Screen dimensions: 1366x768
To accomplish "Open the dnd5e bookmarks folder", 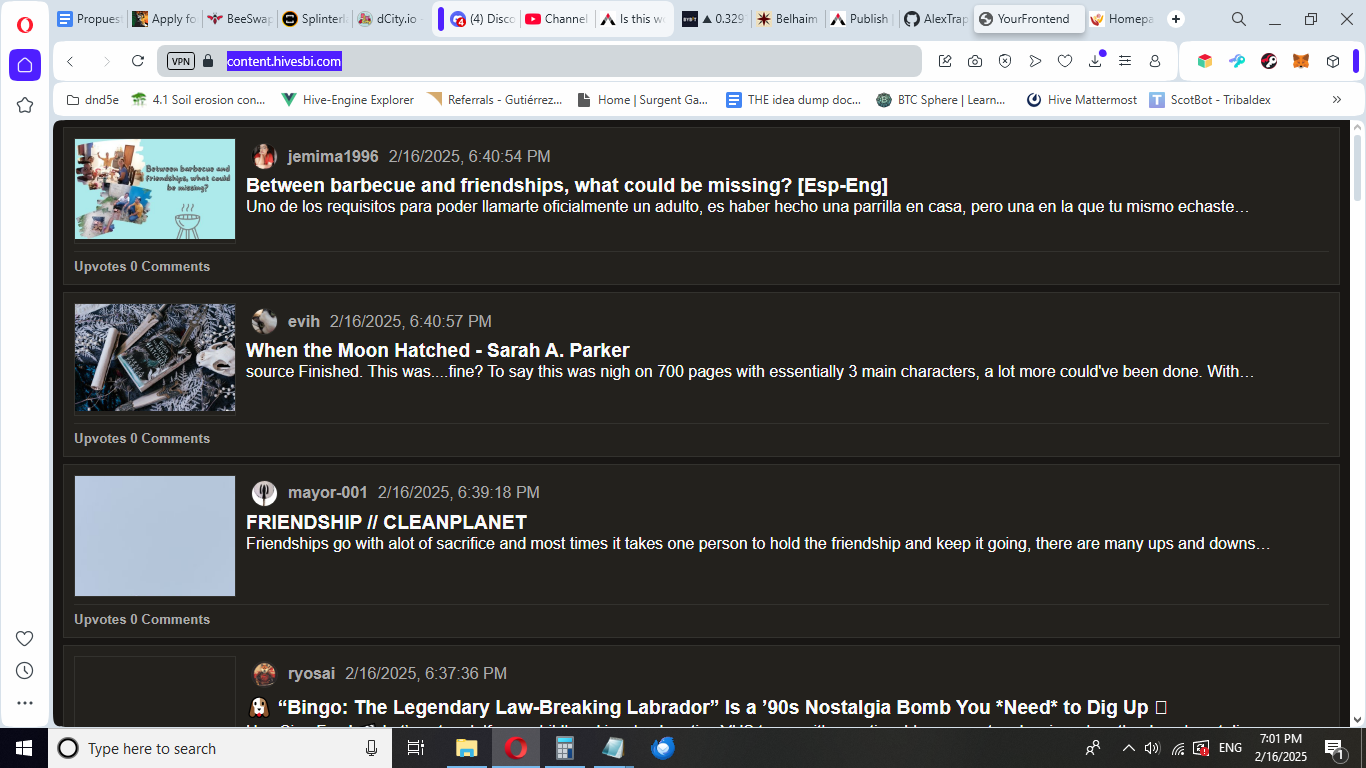I will click(x=93, y=100).
